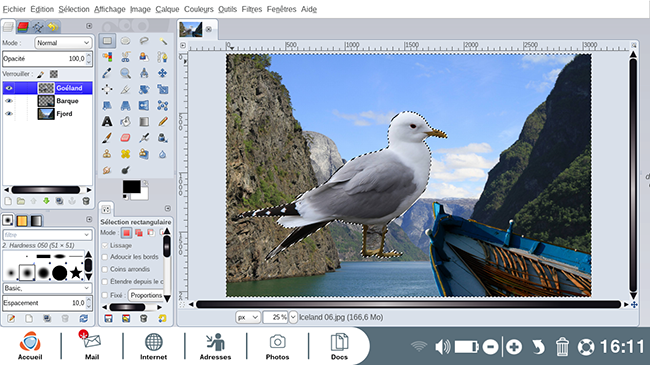The image size is (650, 365).
Task: Select the Heal tool
Action: point(126,154)
